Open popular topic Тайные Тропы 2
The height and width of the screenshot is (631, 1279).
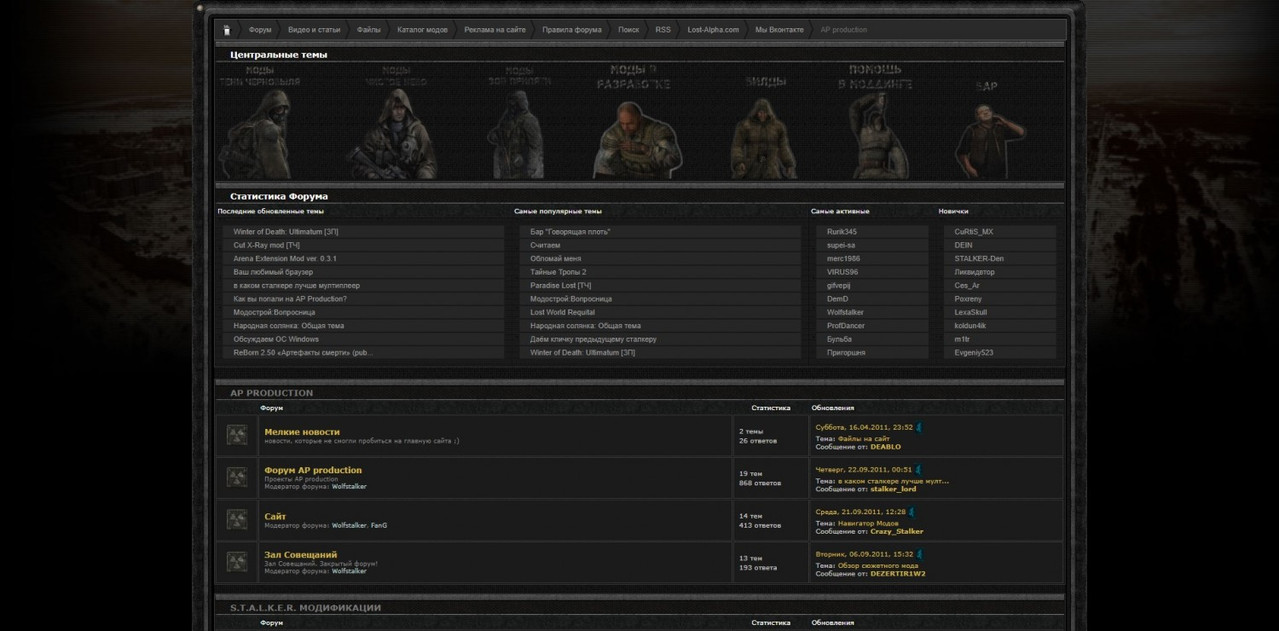tap(558, 272)
